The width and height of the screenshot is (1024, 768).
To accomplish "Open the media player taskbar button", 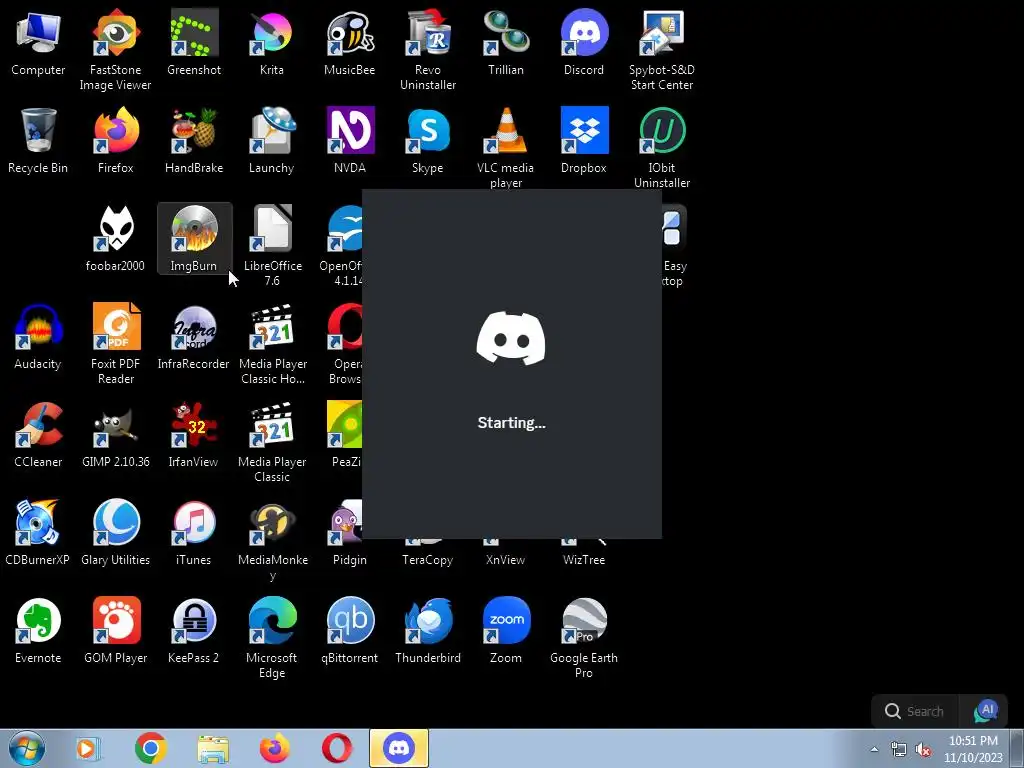I will coord(86,748).
